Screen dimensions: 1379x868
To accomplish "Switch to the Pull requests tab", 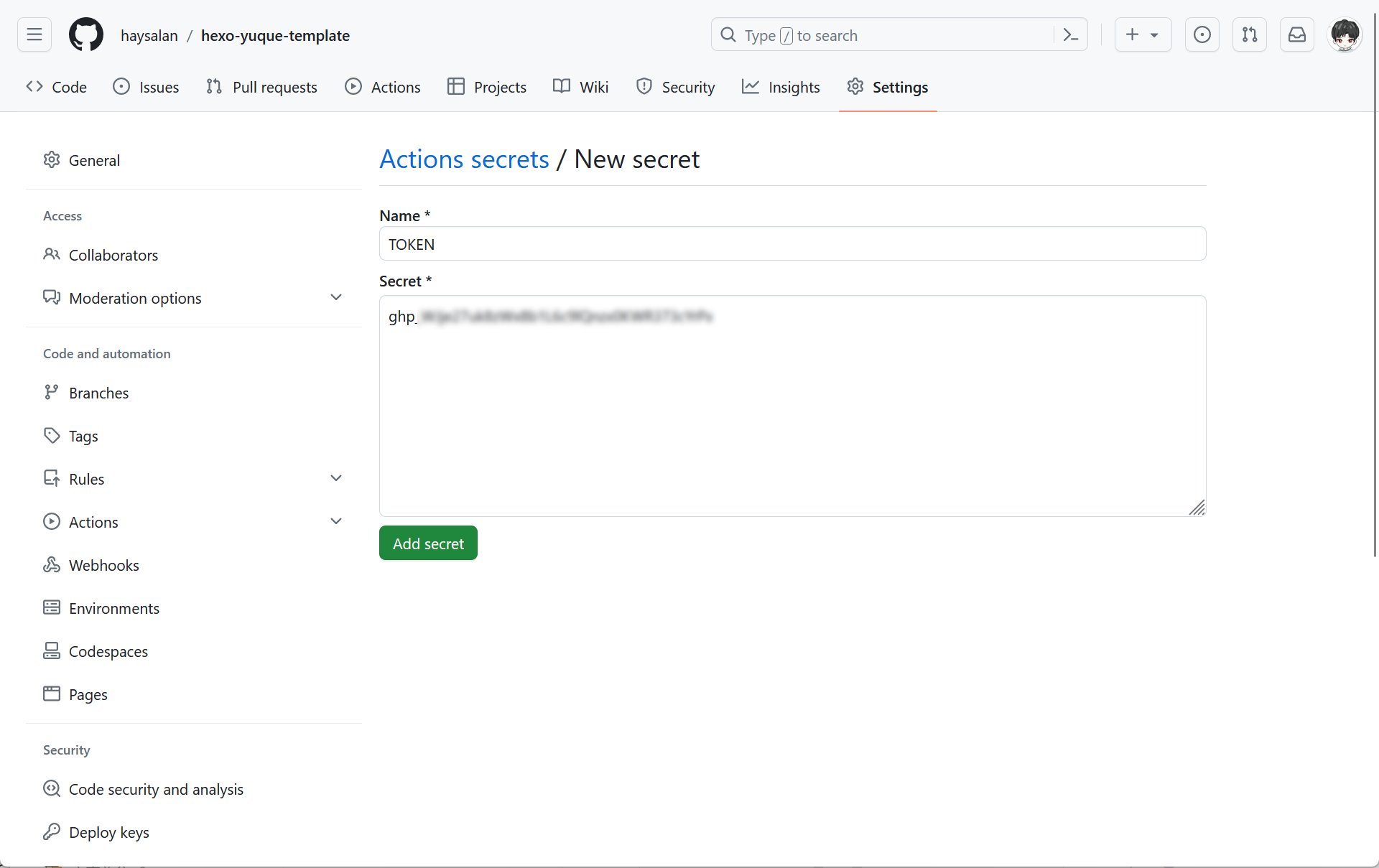I will (x=261, y=87).
